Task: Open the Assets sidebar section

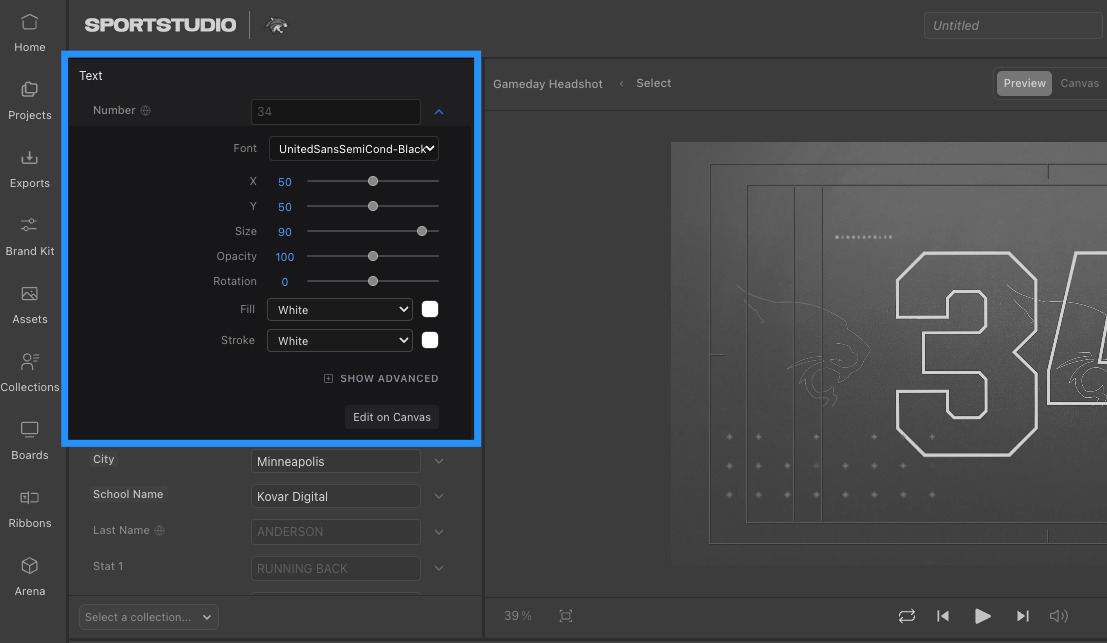Action: (30, 306)
